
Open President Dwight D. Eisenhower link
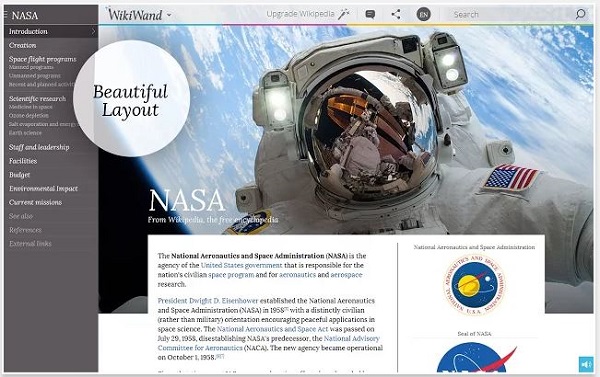(x=208, y=301)
